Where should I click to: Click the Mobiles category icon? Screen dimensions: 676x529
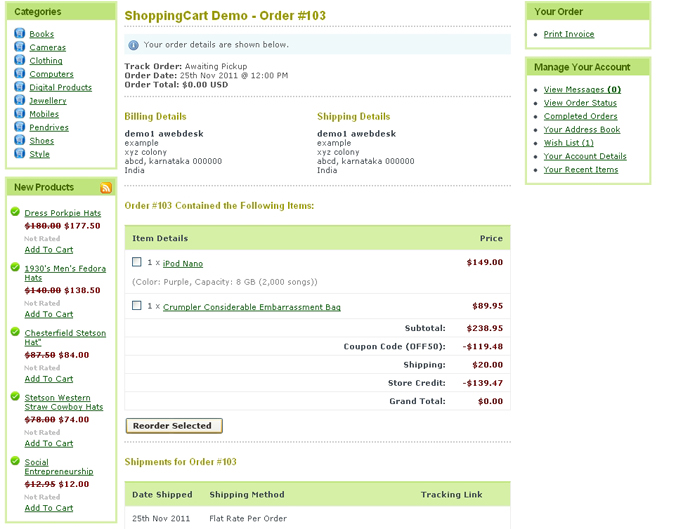pyautogui.click(x=20, y=114)
